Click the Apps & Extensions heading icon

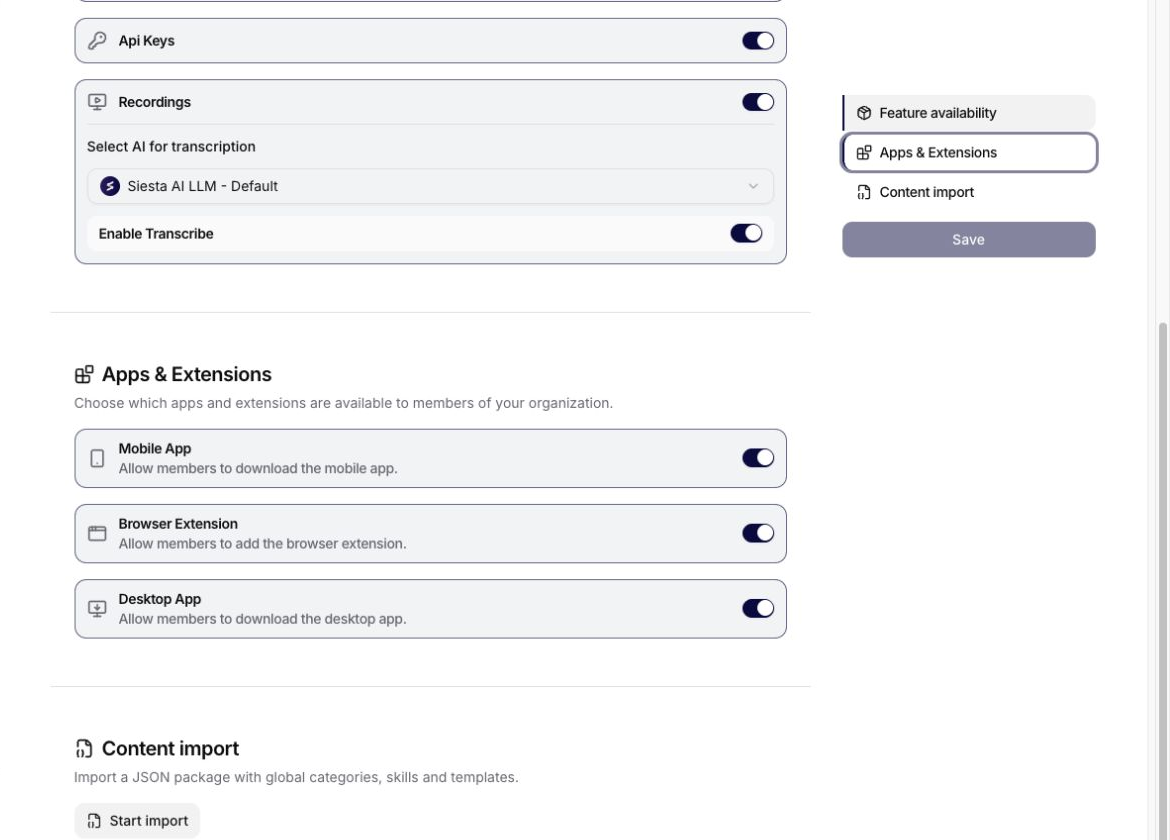(84, 374)
